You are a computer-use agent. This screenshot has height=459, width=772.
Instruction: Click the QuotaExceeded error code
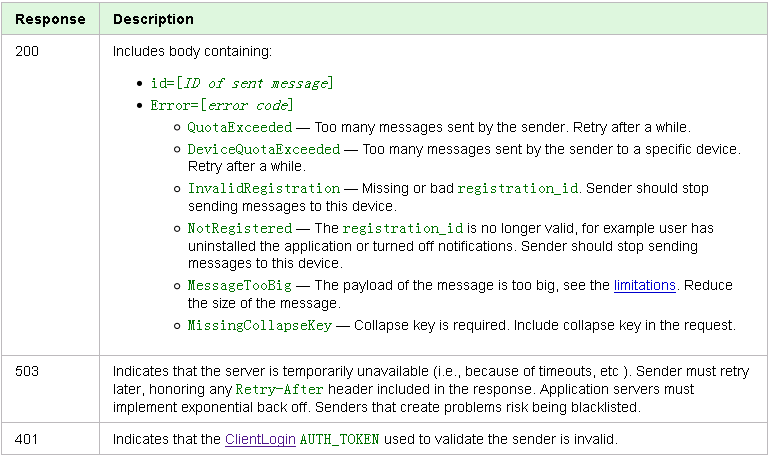pos(240,128)
